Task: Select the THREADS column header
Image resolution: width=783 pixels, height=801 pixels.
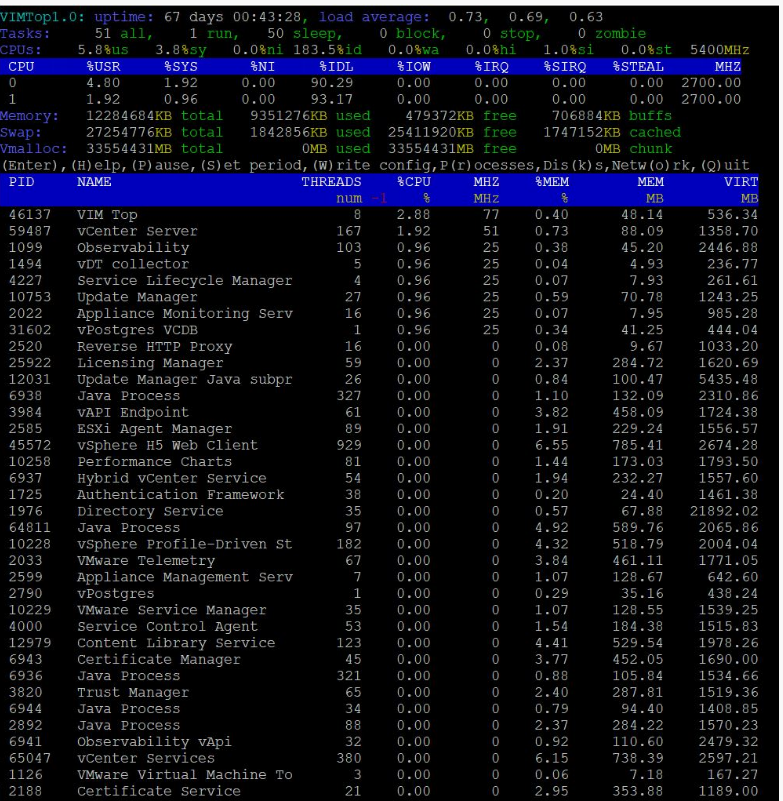Action: (x=331, y=182)
